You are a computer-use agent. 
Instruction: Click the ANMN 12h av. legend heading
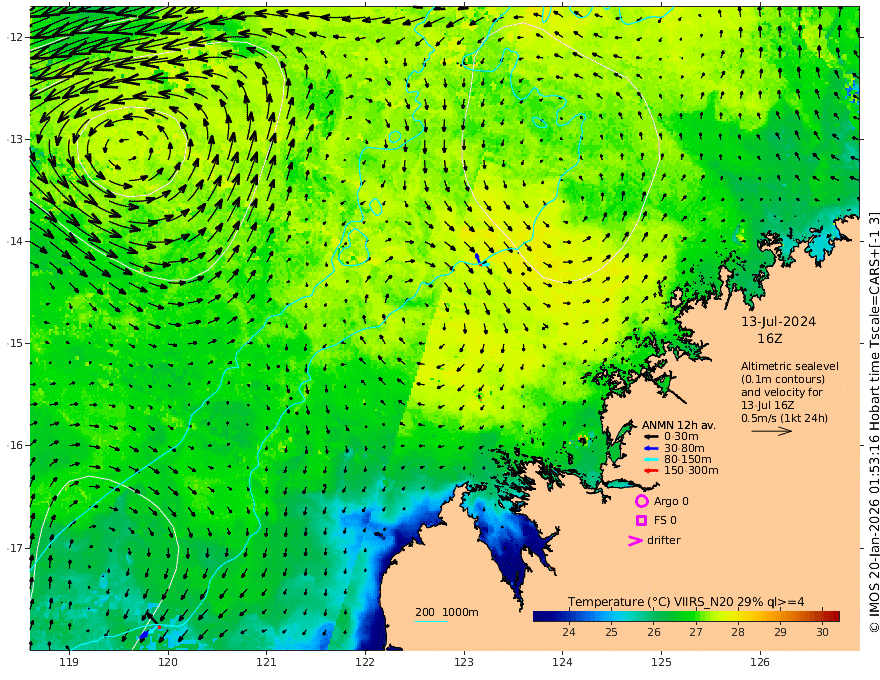679,425
